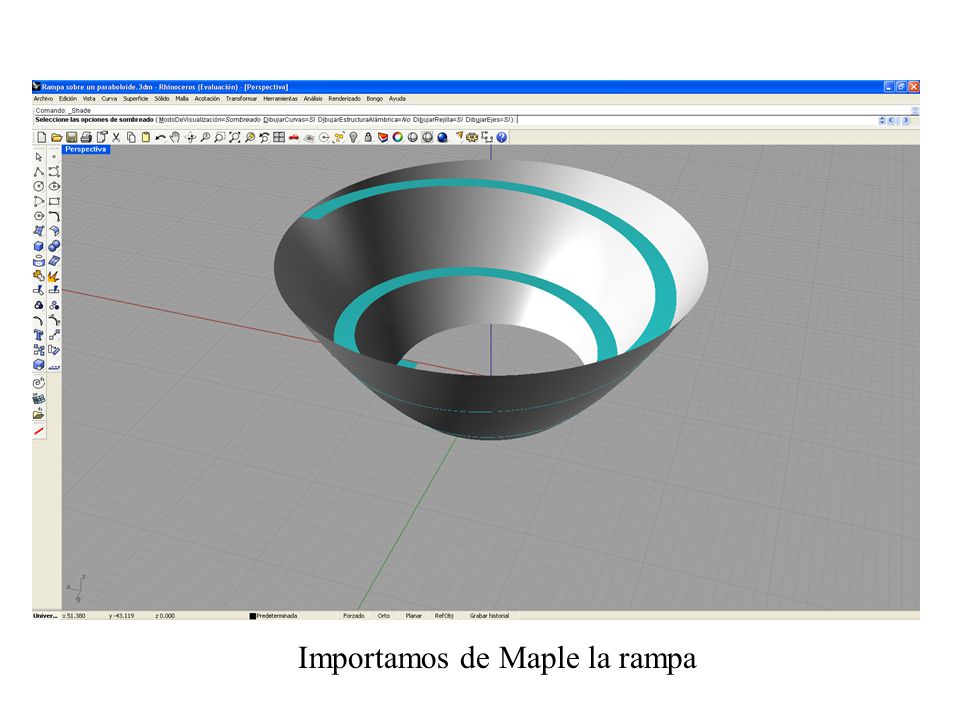960x720 pixels.
Task: Cut selection with the scissors icon
Action: (116, 138)
